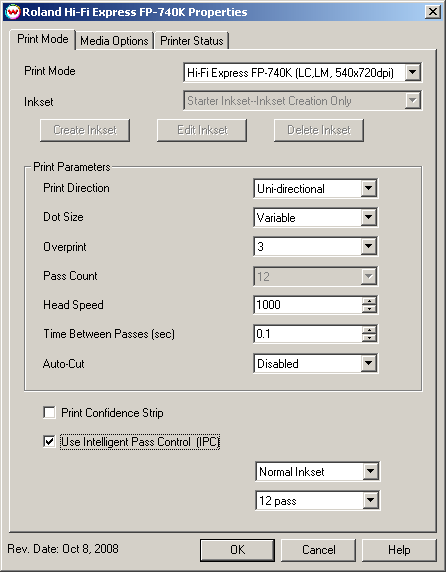
Task: Click the disabled Inkset dropdown
Action: pyautogui.click(x=302, y=101)
